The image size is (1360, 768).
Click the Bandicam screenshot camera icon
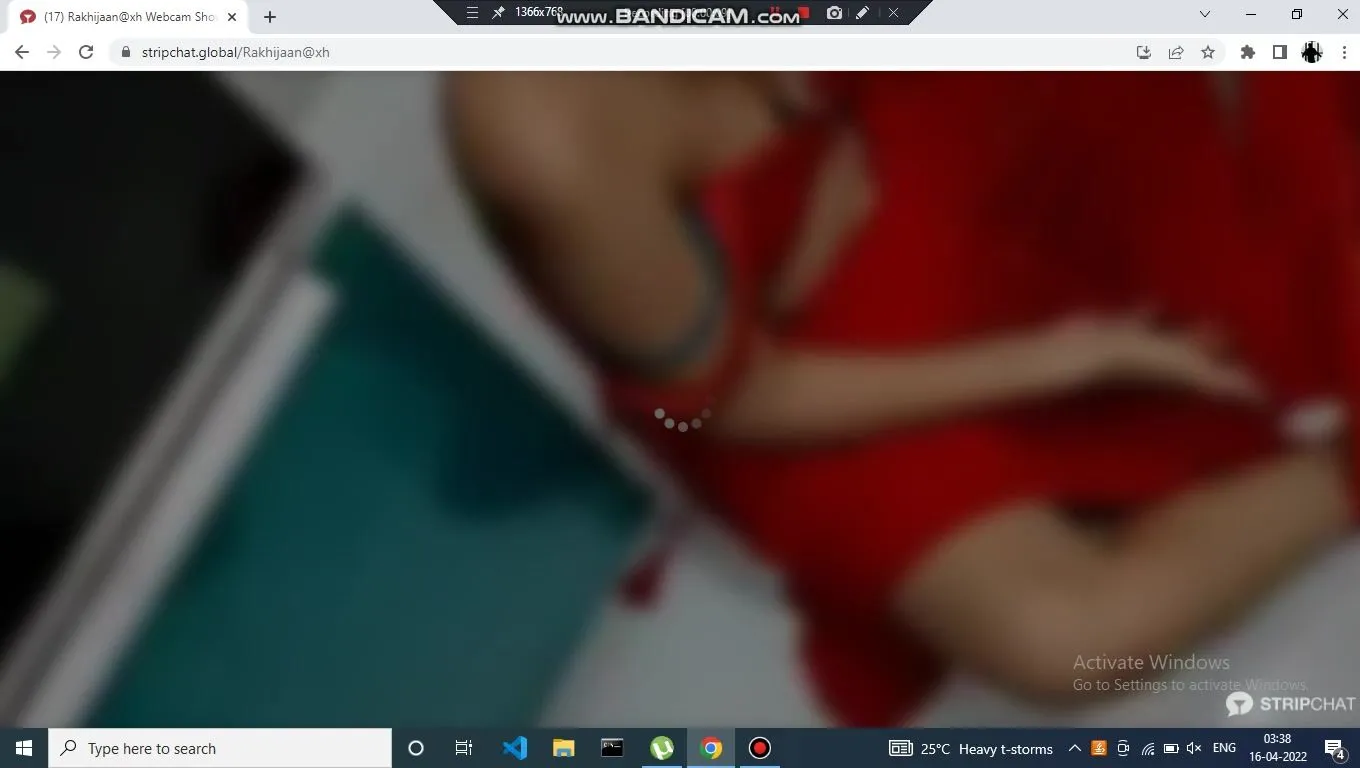(x=834, y=13)
